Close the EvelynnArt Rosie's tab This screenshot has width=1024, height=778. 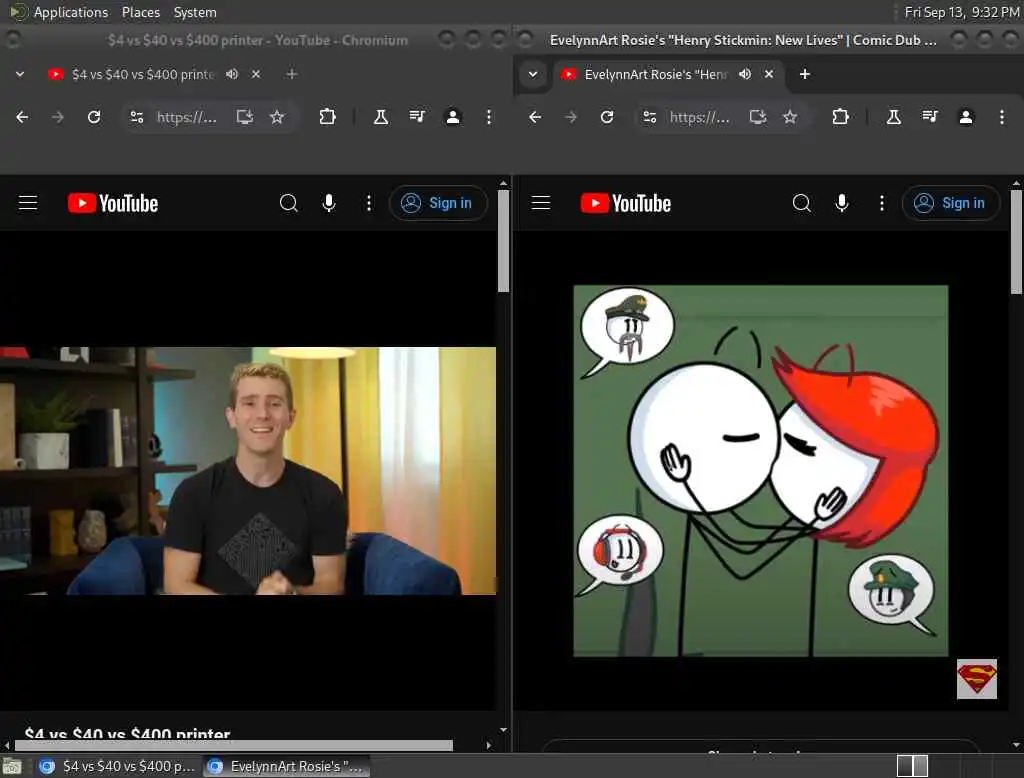coord(769,74)
